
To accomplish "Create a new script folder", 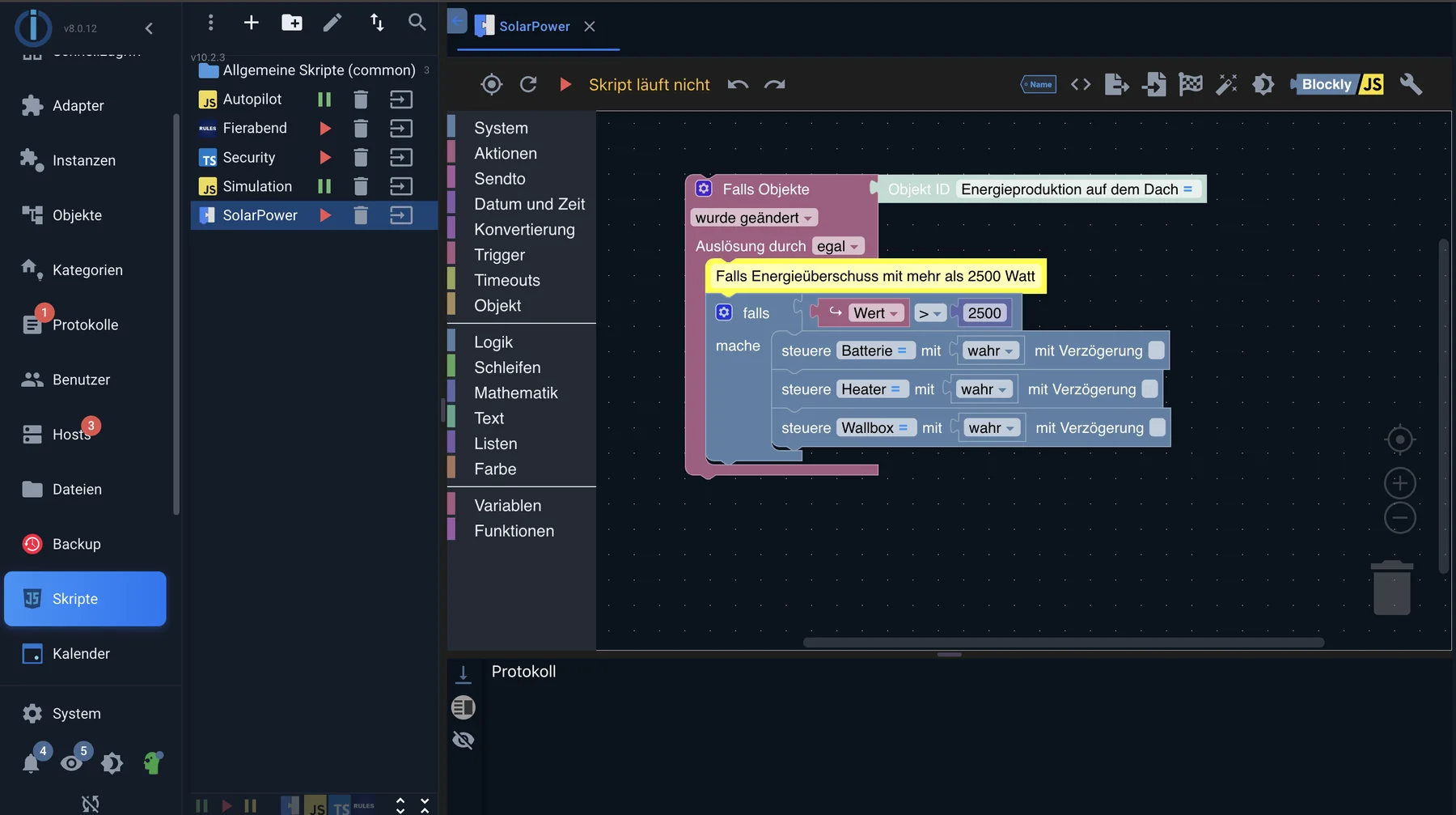I will (292, 23).
